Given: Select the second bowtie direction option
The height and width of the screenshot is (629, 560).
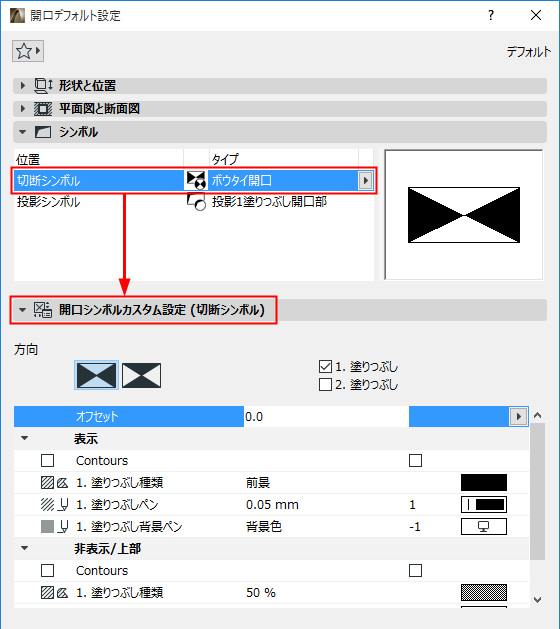Looking at the screenshot, I should (x=141, y=375).
